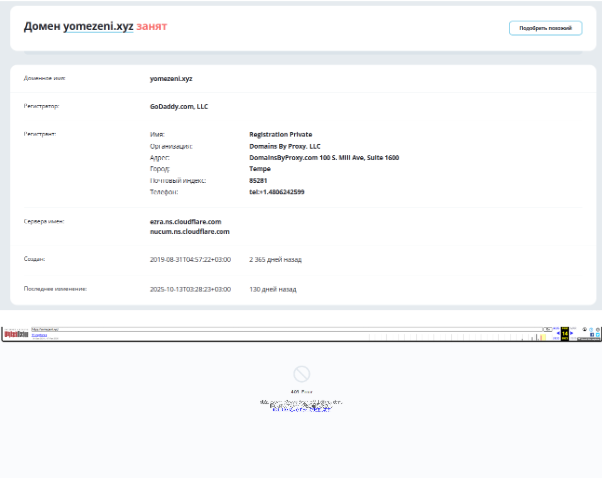Image resolution: width=606 pixels, height=478 pixels.
Task: Share capture via the Twitter icon
Action: click(x=598, y=335)
